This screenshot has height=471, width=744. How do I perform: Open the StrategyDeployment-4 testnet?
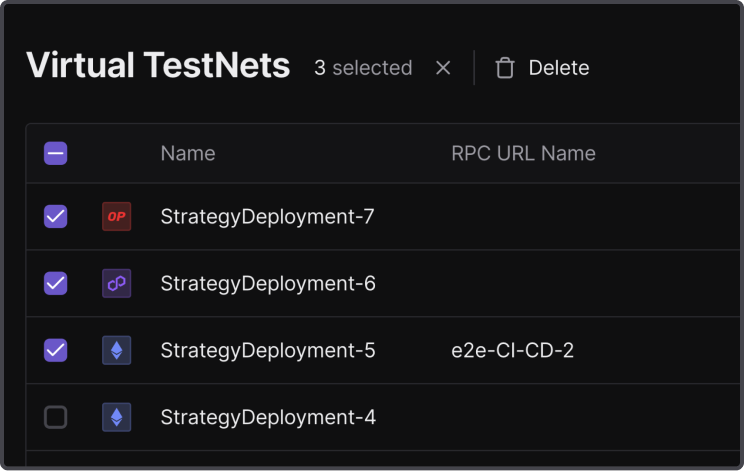pyautogui.click(x=268, y=417)
